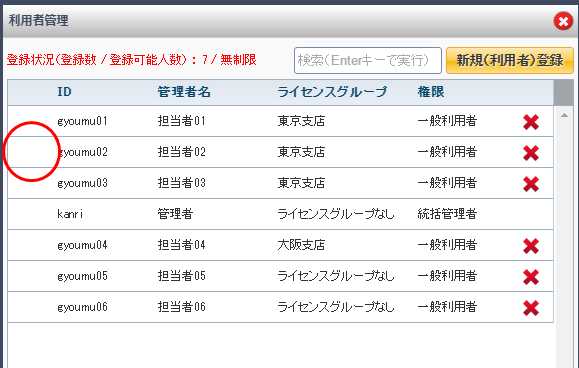The height and width of the screenshot is (368, 579).
Task: Delete user gyoumu04 with red X
Action: [x=531, y=246]
